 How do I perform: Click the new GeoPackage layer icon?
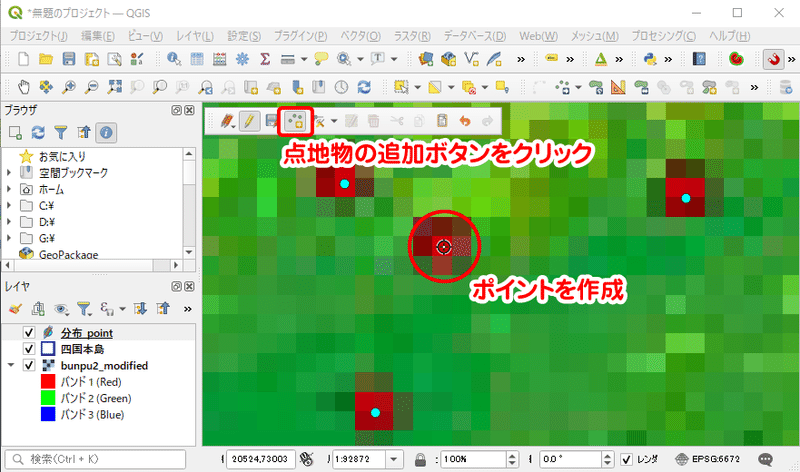[x=448, y=59]
